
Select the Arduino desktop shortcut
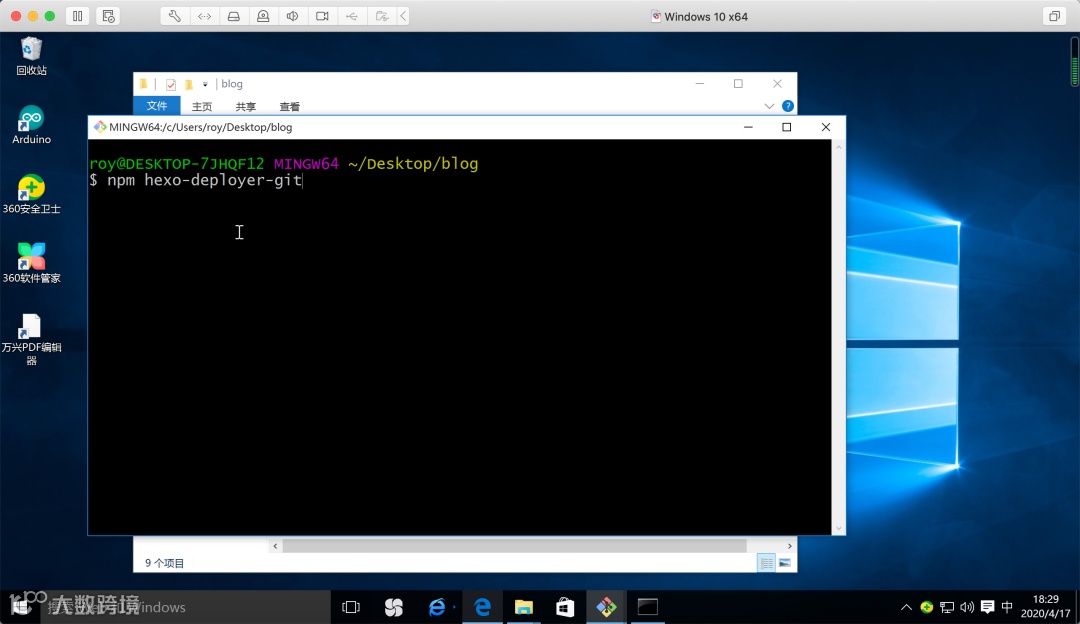[31, 125]
